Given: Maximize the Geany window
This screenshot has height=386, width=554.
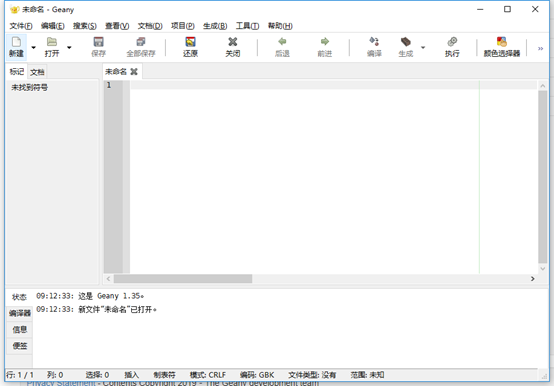Looking at the screenshot, I should pyautogui.click(x=507, y=10).
